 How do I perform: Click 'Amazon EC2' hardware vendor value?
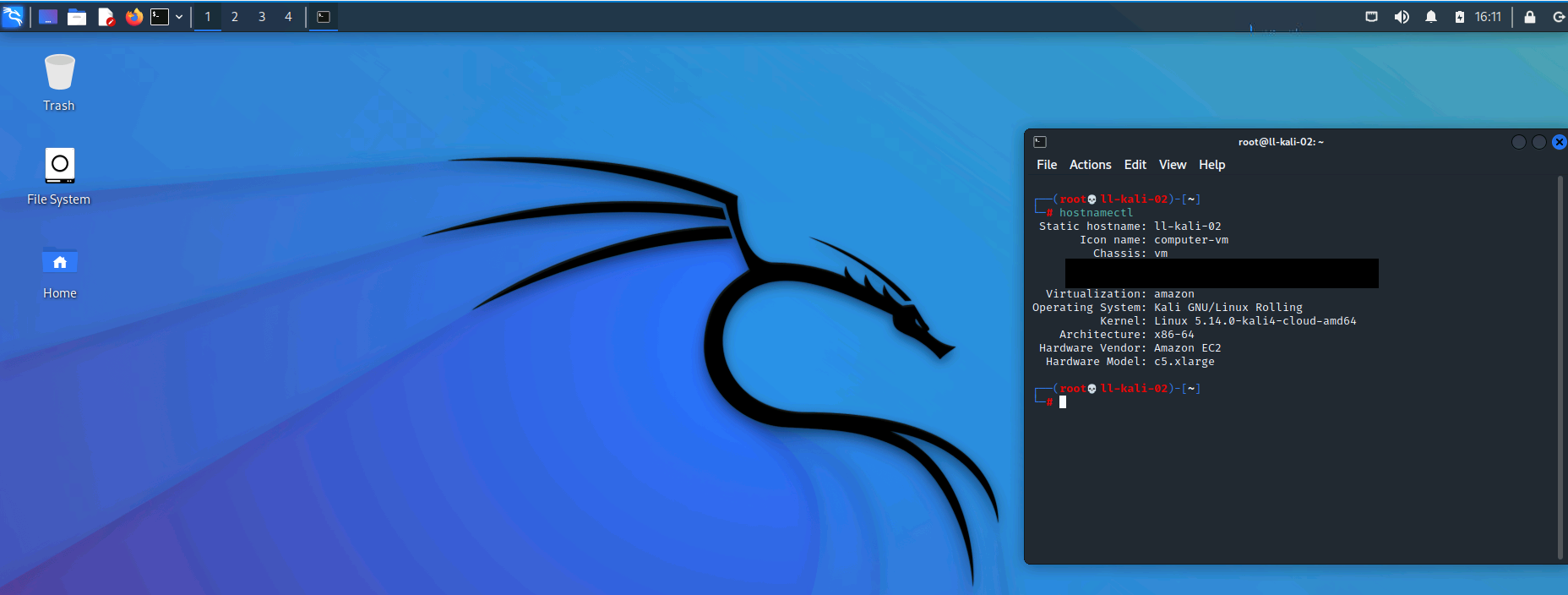[1188, 348]
